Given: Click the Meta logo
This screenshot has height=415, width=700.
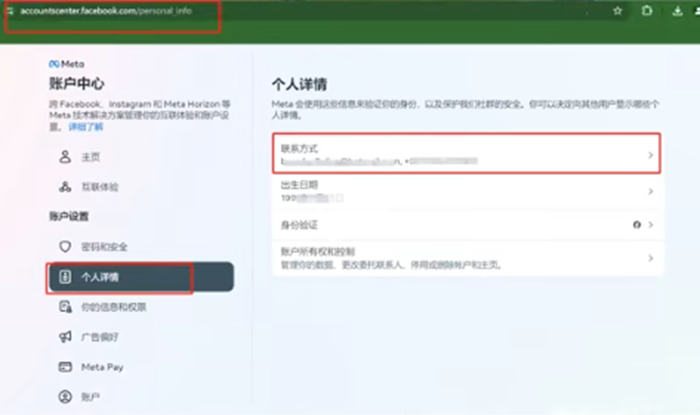Looking at the screenshot, I should point(67,64).
